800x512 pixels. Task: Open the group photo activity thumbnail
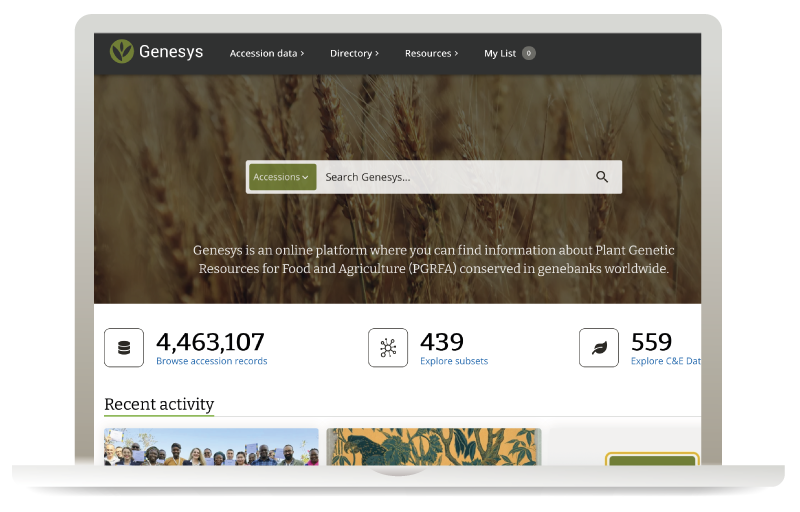click(x=211, y=447)
